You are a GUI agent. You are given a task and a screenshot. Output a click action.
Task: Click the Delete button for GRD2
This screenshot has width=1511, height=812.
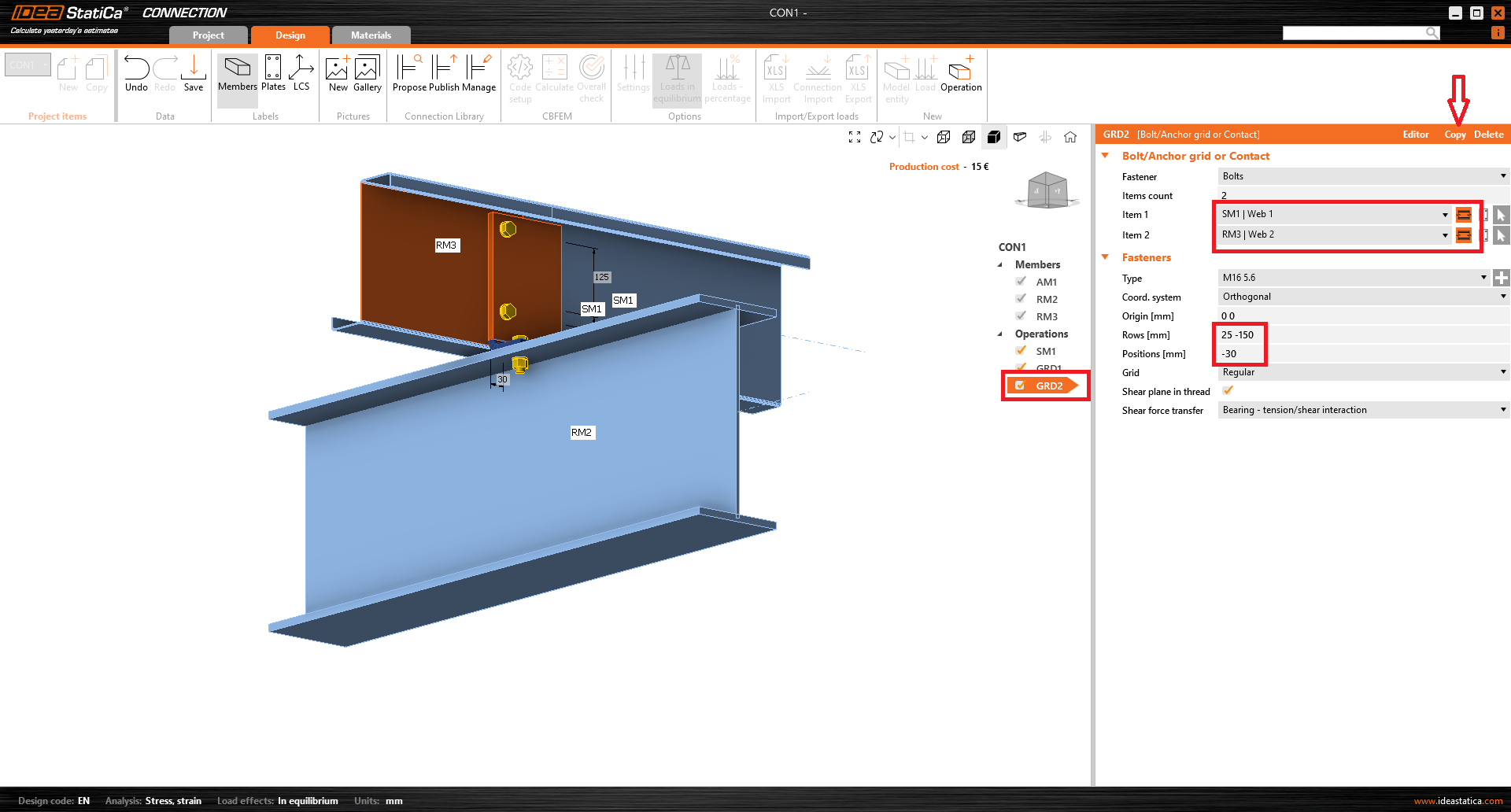[1488, 135]
